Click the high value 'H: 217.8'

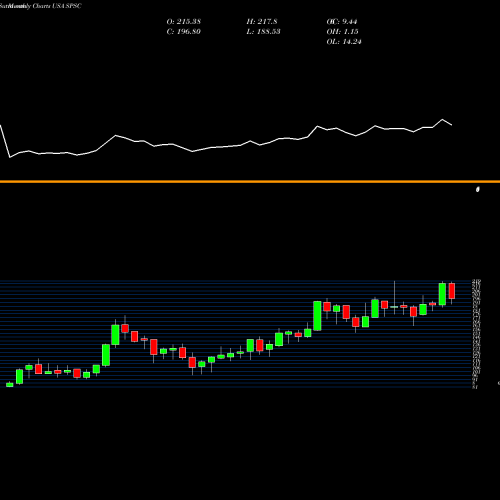[x=262, y=22]
